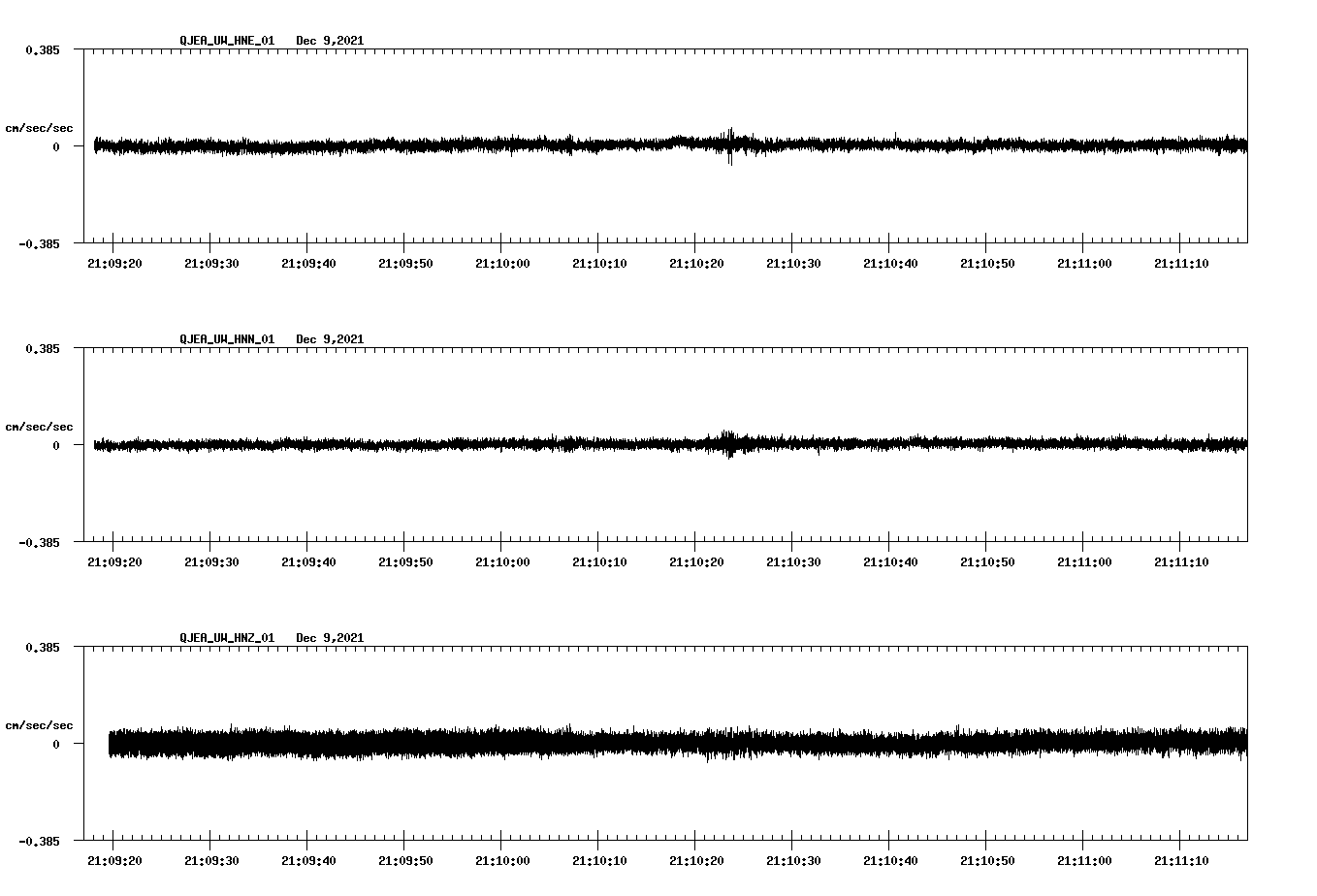Screen dimensions: 1317x896
Task: Click the -0.385 lower limit of HNE chart
Action: point(39,243)
